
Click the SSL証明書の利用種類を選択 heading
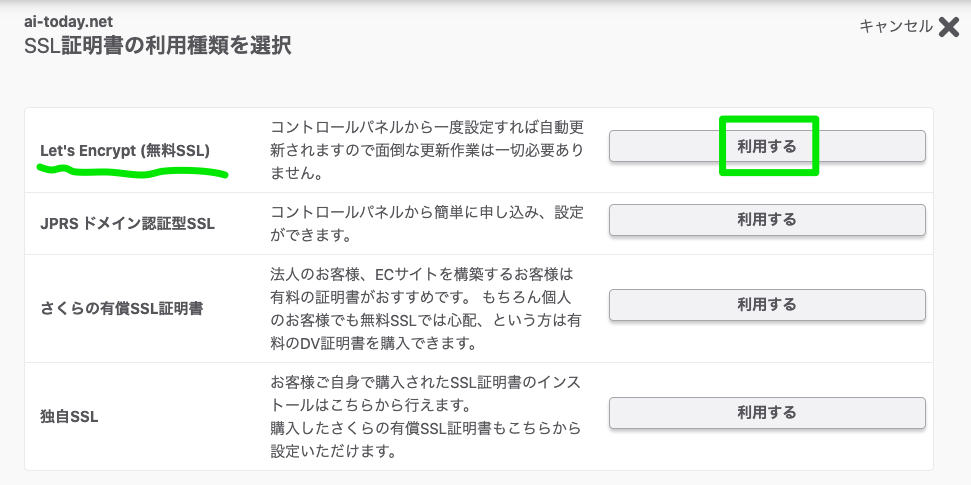click(x=158, y=46)
